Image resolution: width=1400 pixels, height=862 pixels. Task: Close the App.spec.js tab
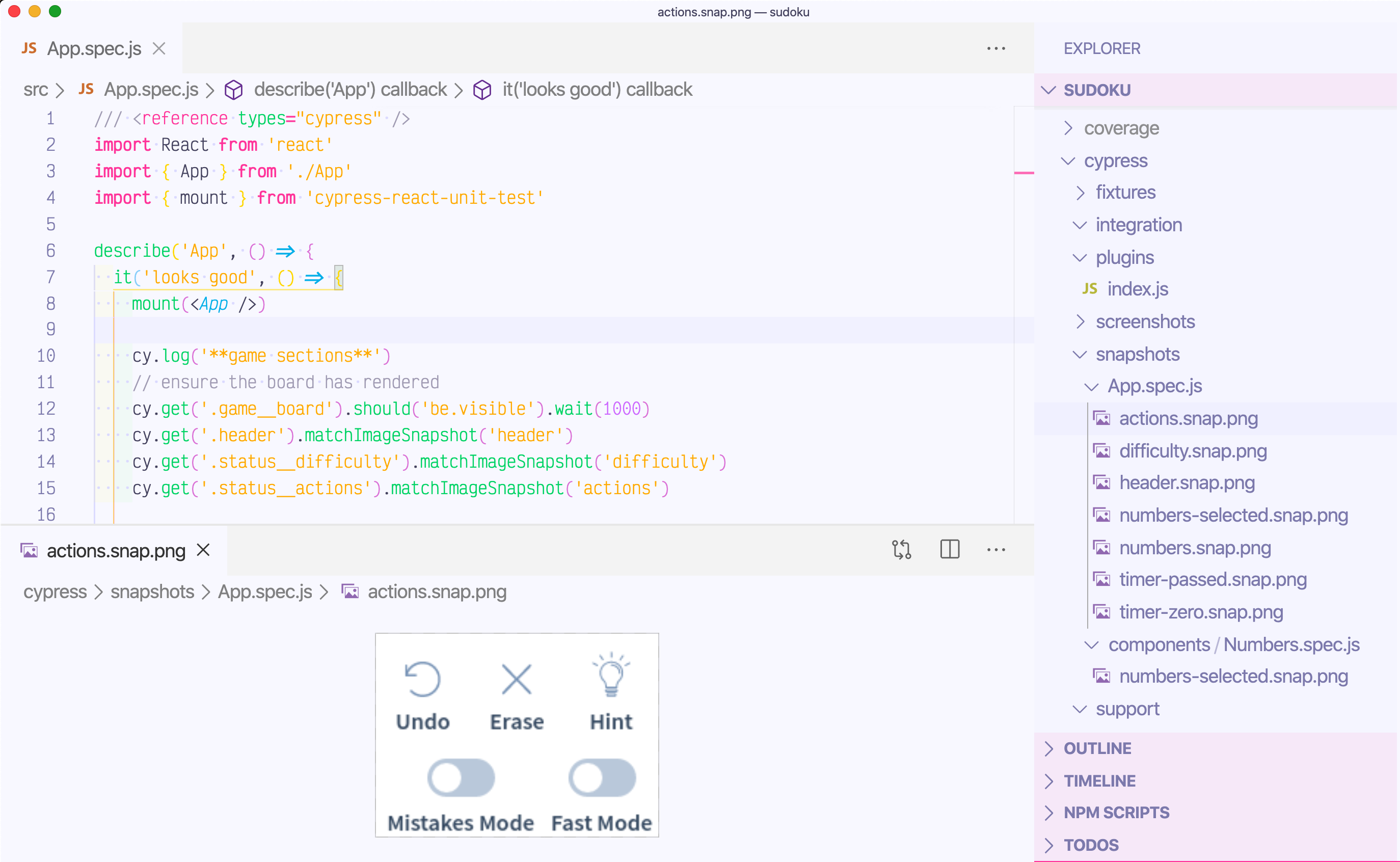tap(159, 48)
